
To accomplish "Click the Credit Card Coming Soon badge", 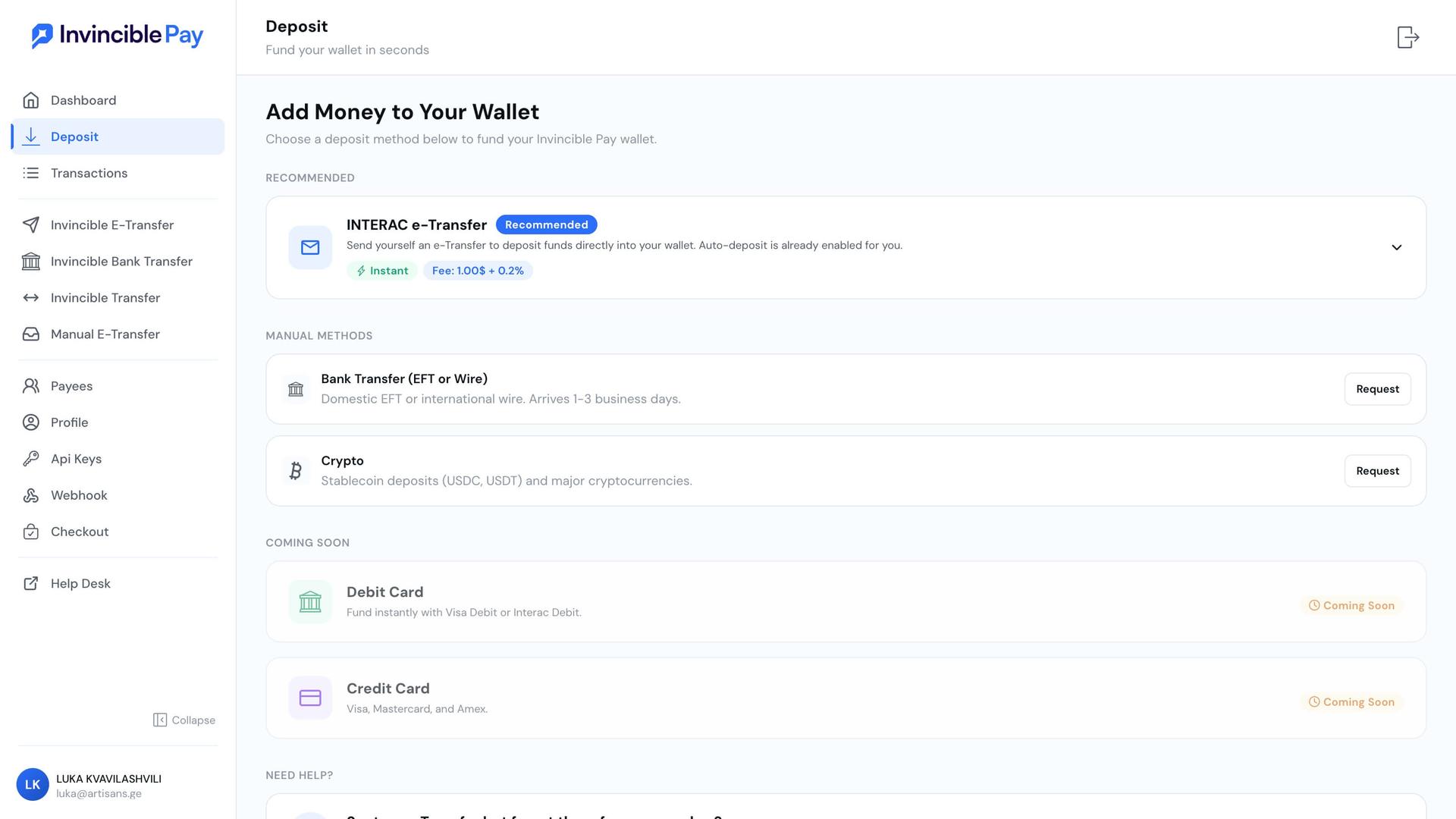I will (1351, 701).
